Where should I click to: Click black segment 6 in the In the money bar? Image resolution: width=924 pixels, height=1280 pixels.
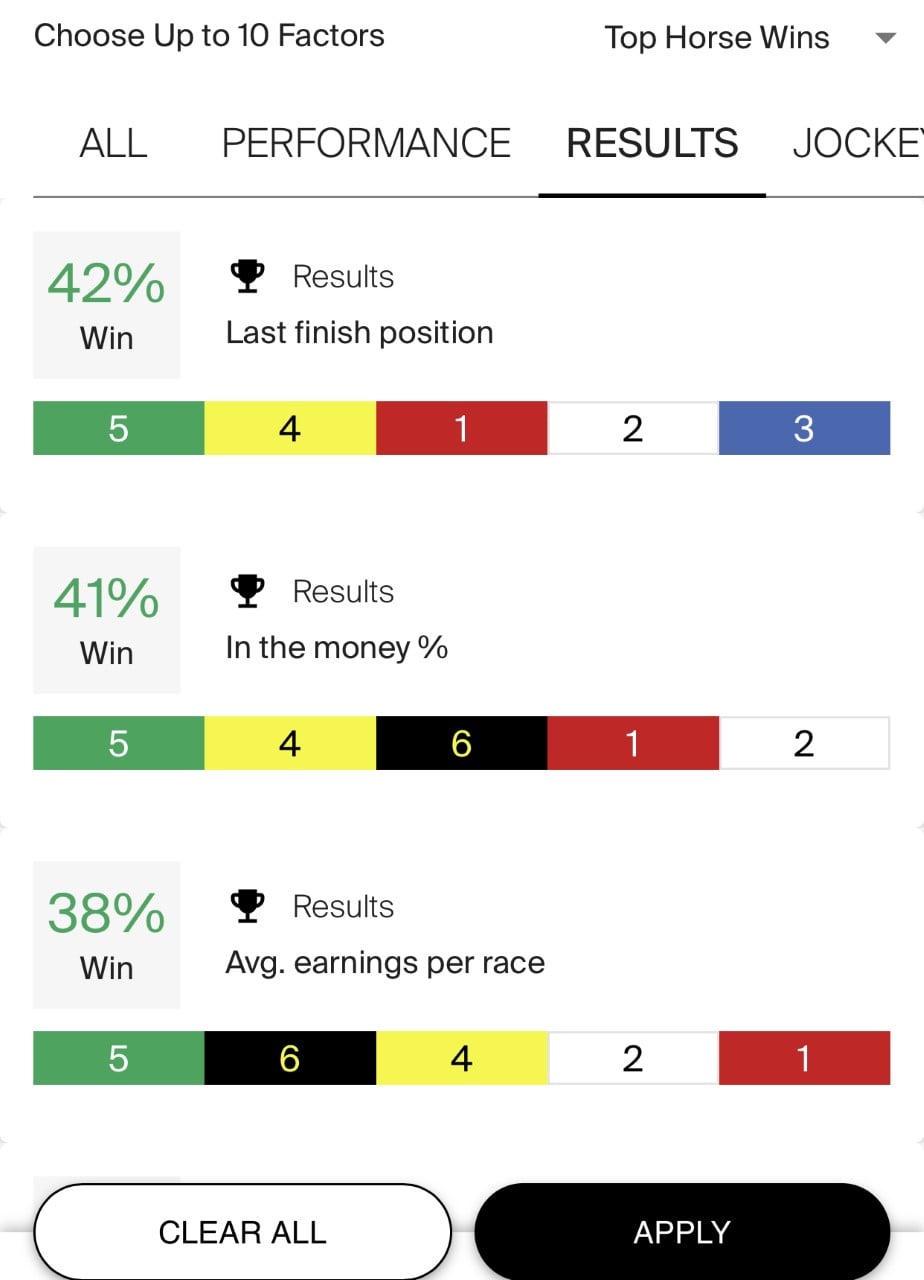(x=461, y=743)
